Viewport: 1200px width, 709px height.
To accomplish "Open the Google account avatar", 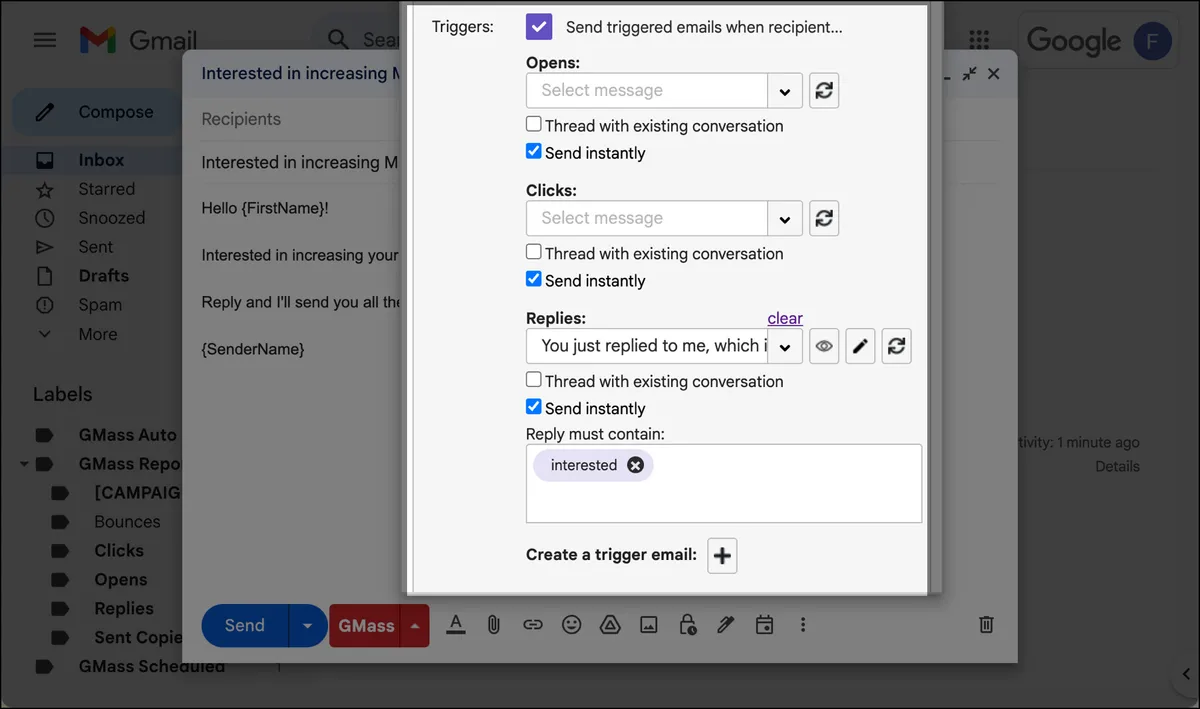I will (x=1152, y=40).
